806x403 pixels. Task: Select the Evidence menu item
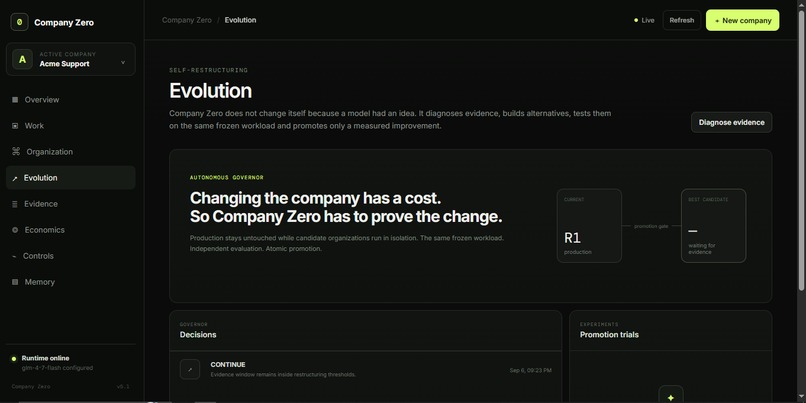pyautogui.click(x=71, y=204)
